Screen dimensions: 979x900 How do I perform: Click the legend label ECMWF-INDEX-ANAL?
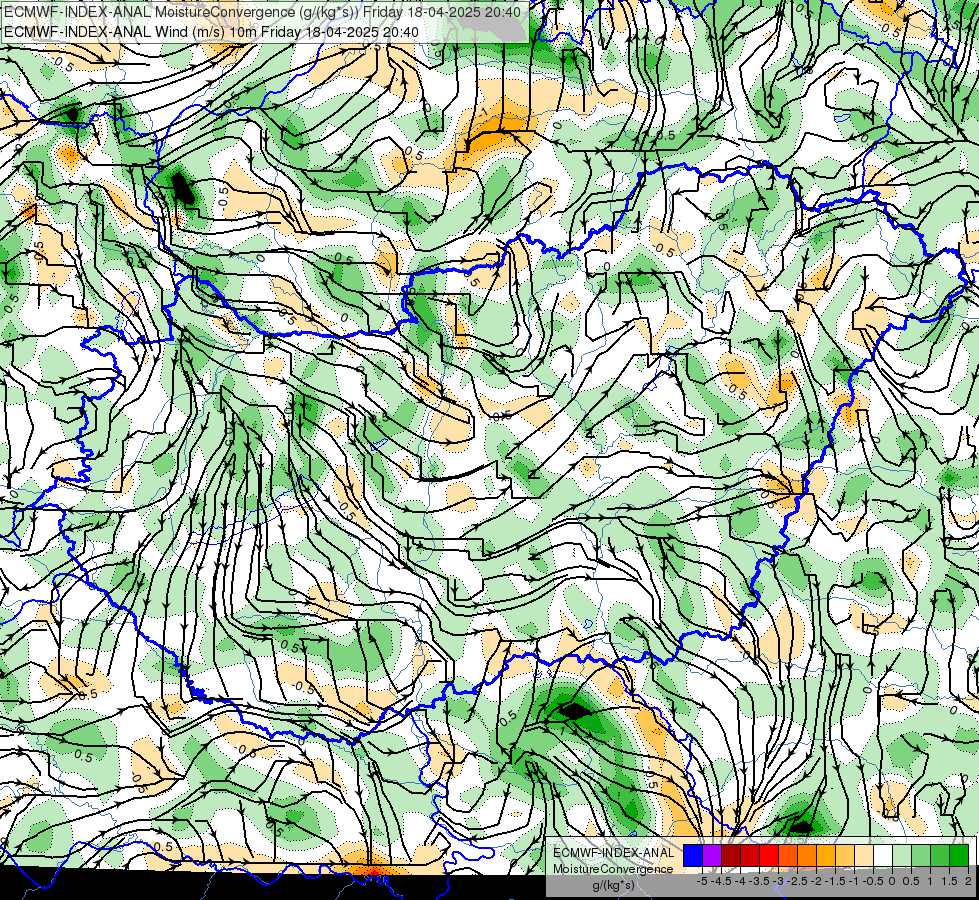click(x=614, y=853)
